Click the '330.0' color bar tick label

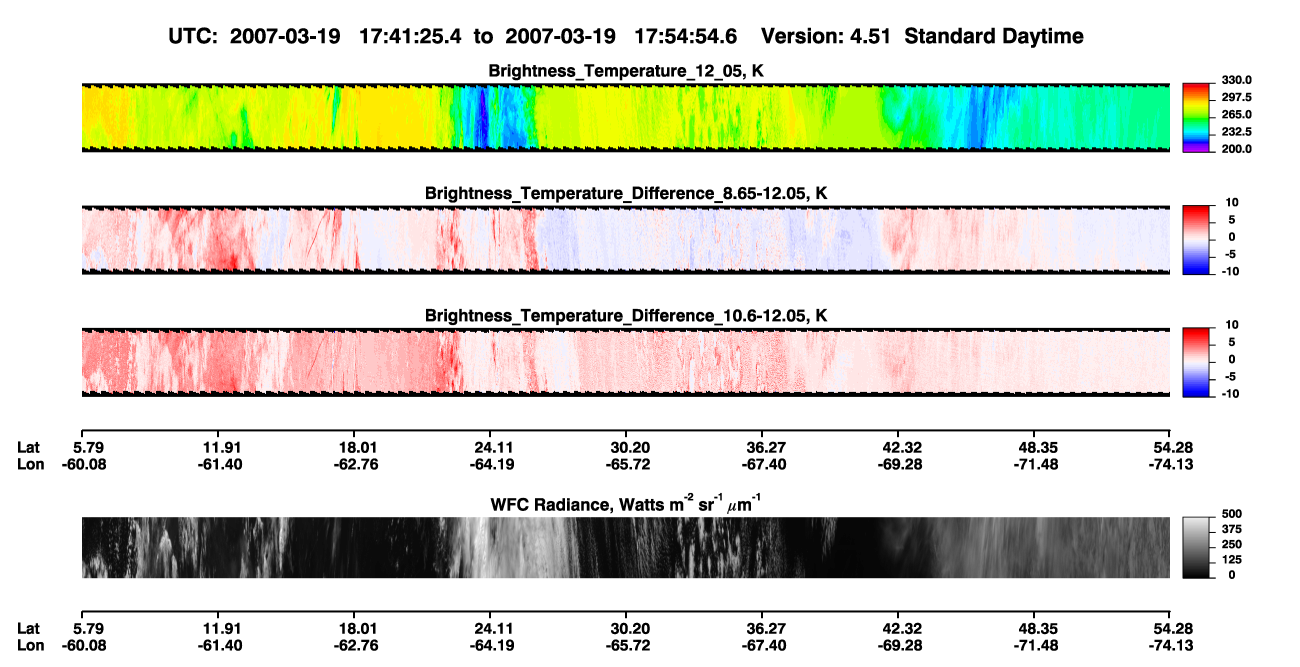coord(1237,80)
